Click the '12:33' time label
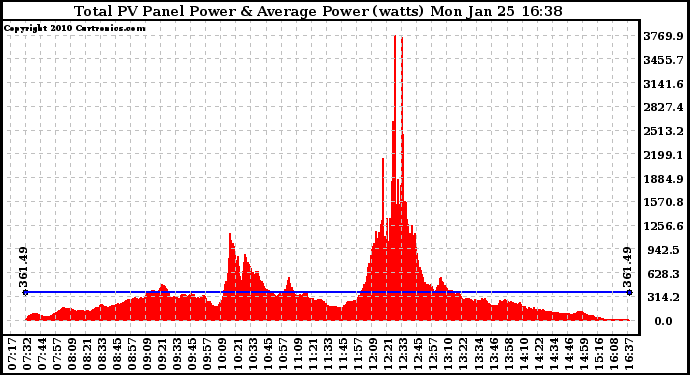This screenshot has height=375, width=690. [403, 354]
